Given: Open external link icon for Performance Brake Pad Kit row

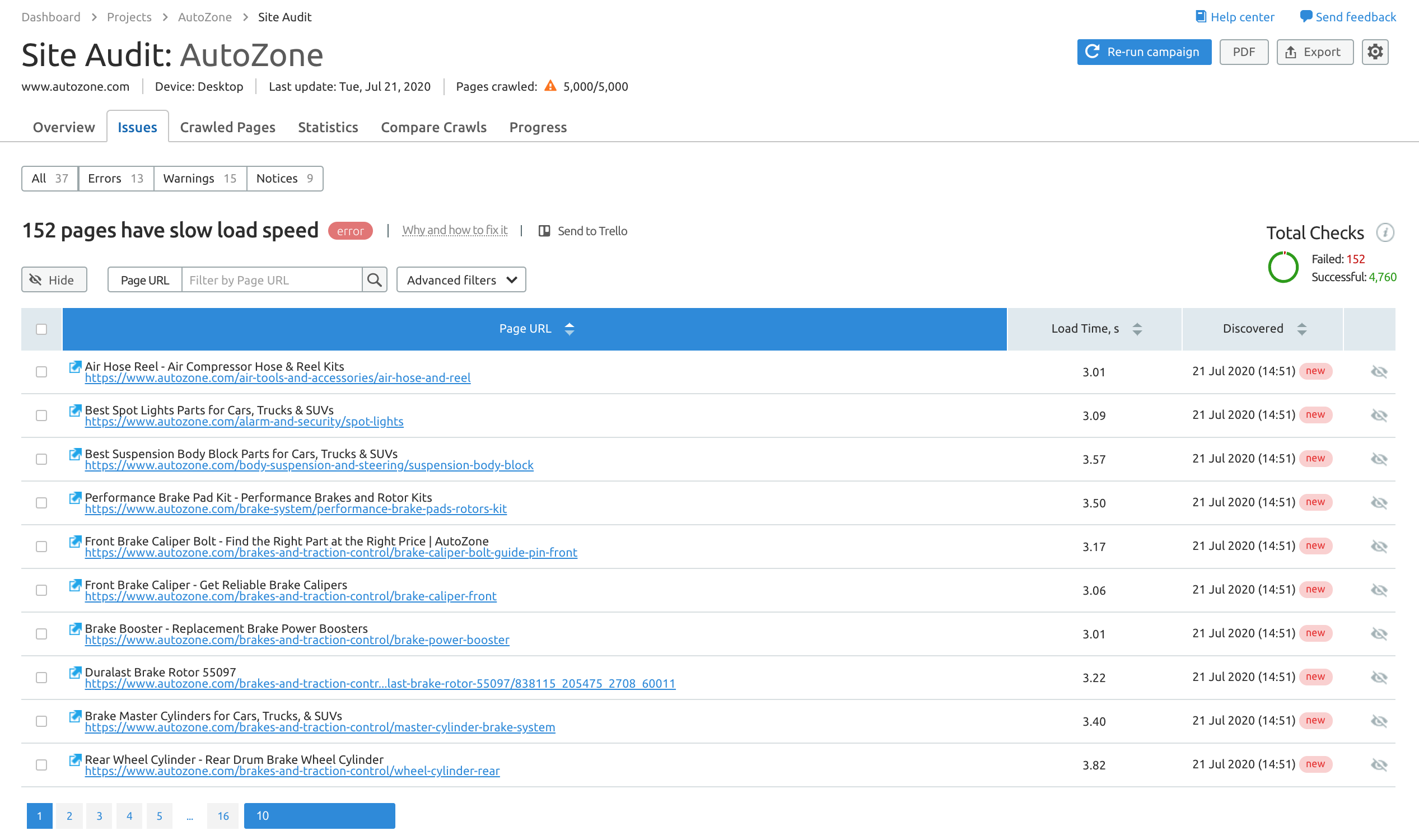Looking at the screenshot, I should coord(74,497).
